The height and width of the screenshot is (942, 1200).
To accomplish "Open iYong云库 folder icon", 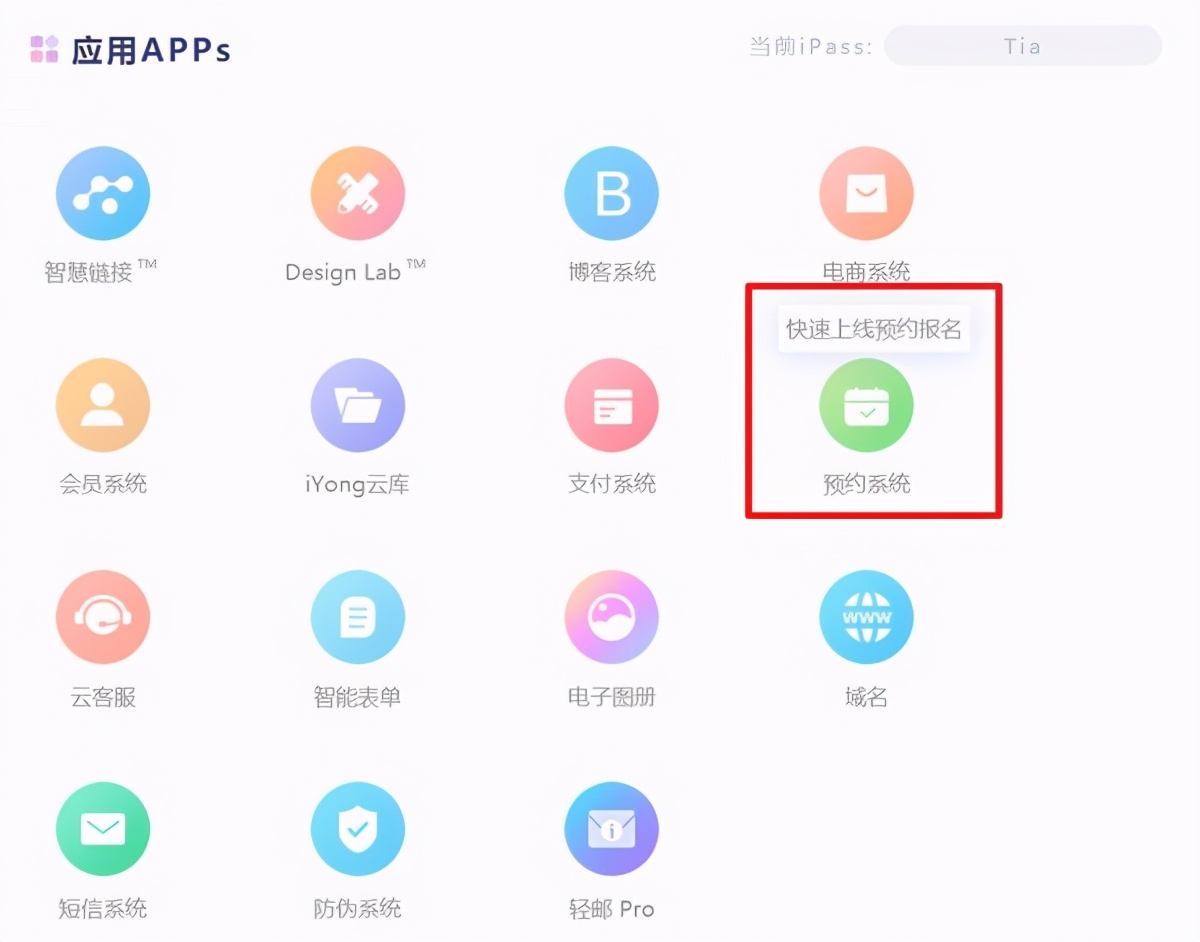I will click(x=358, y=405).
